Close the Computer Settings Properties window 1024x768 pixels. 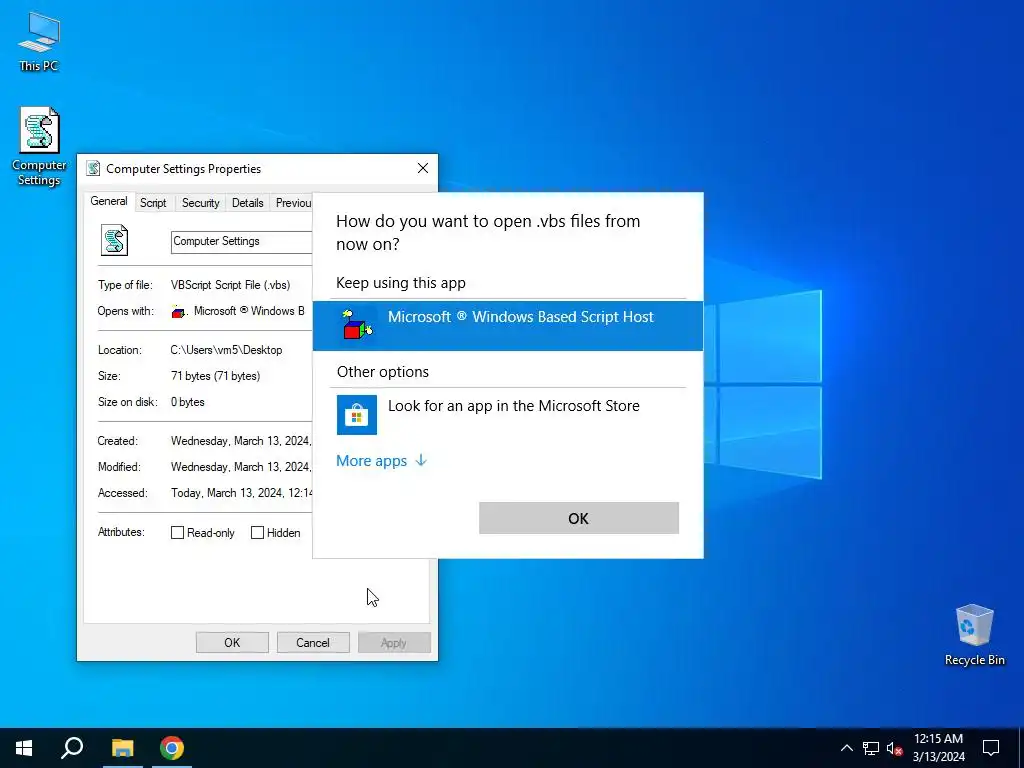tap(423, 168)
